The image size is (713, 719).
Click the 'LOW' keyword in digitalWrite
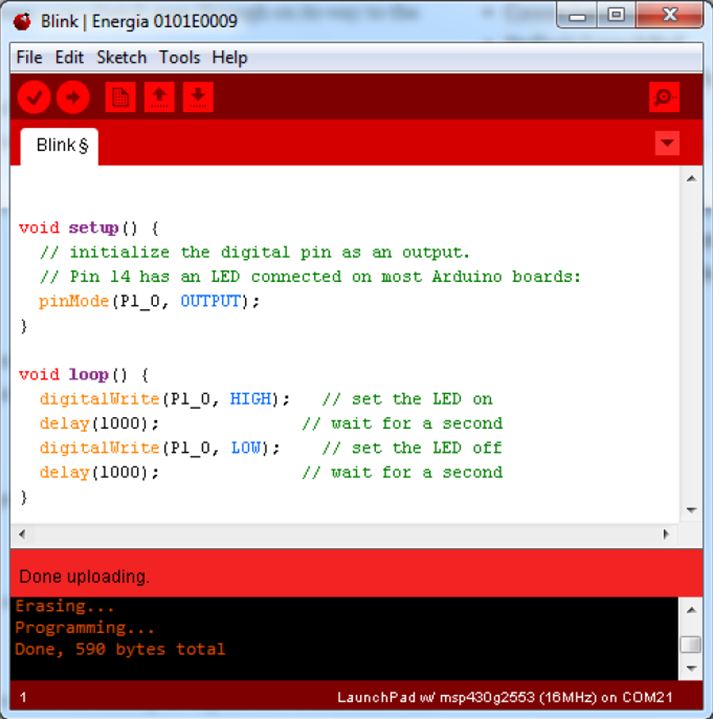point(246,448)
